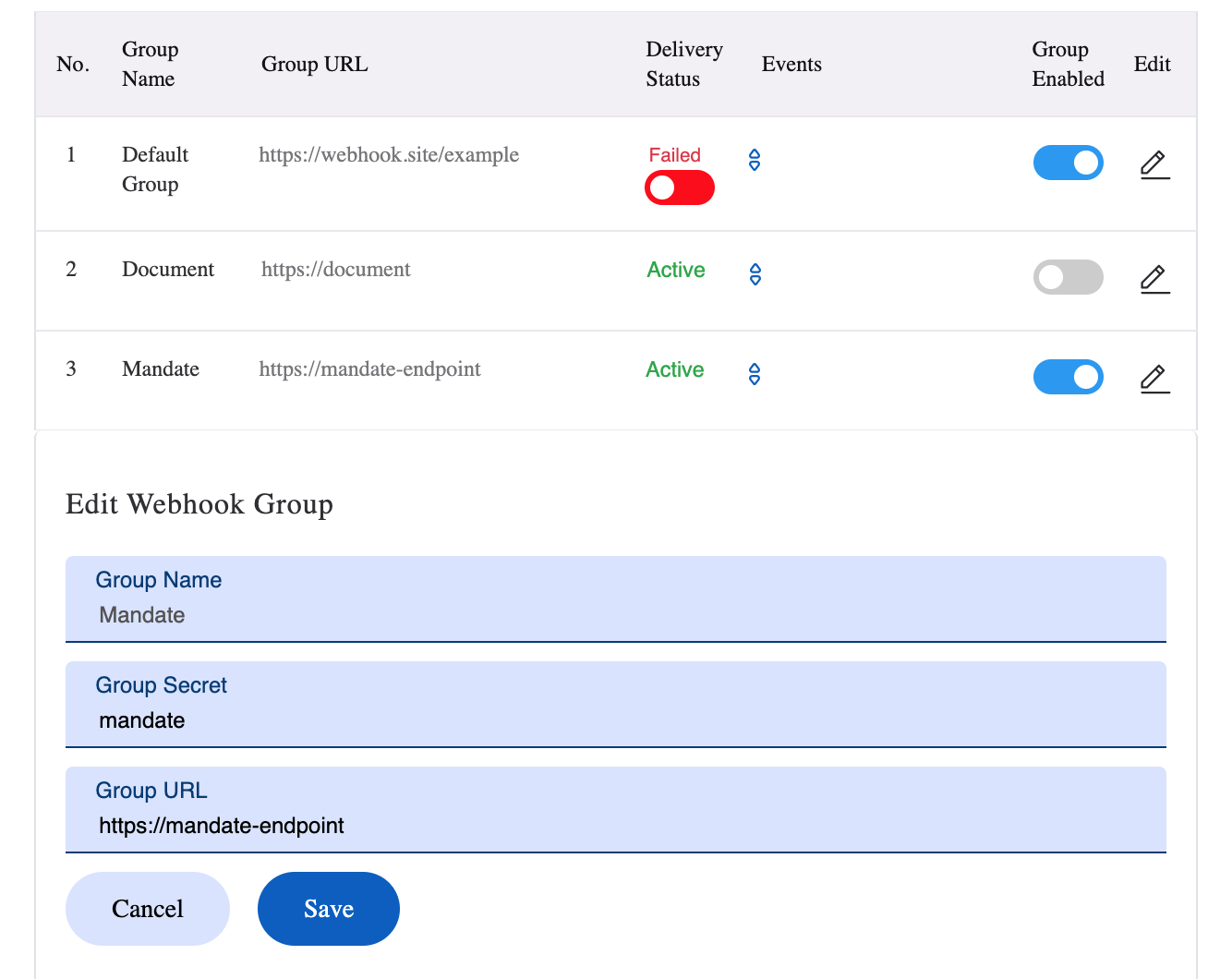Image resolution: width=1232 pixels, height=979 pixels.
Task: Click the https://document URL in row 2
Action: tap(335, 270)
